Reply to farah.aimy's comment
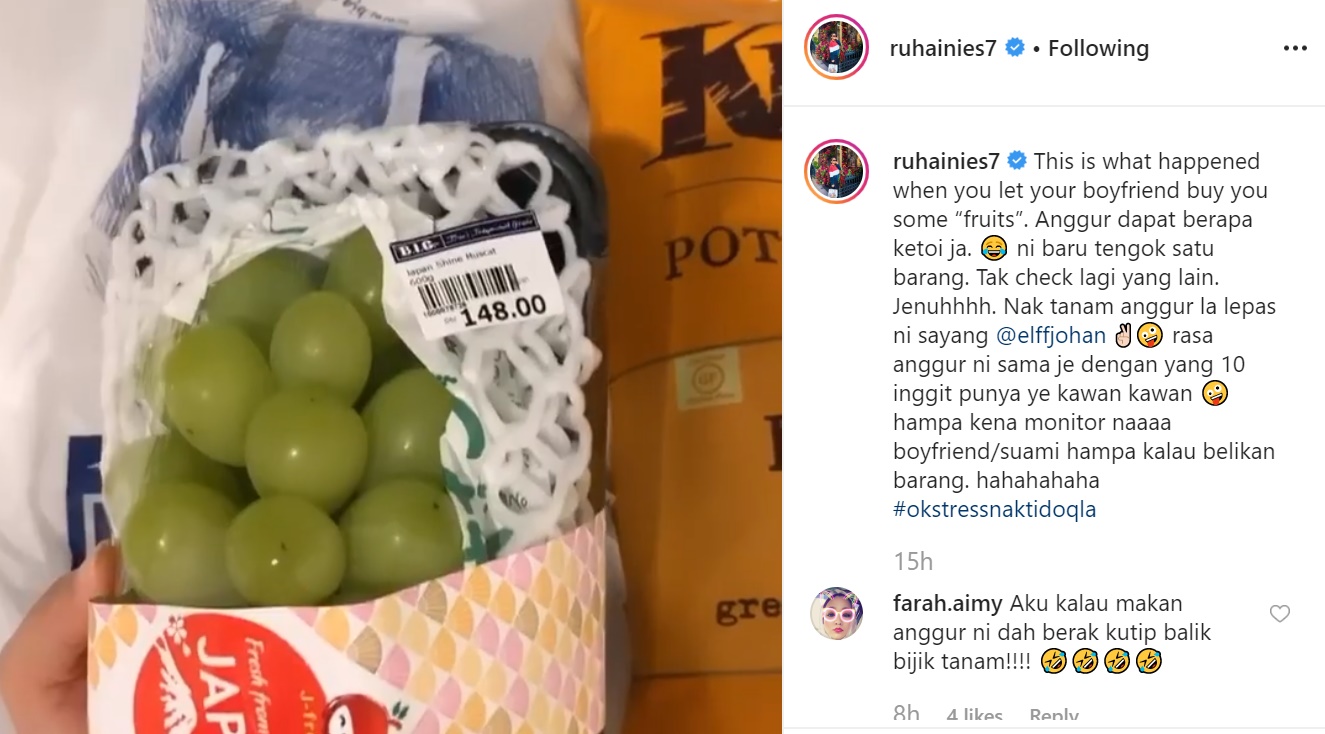This screenshot has height=734, width=1325. [1054, 715]
